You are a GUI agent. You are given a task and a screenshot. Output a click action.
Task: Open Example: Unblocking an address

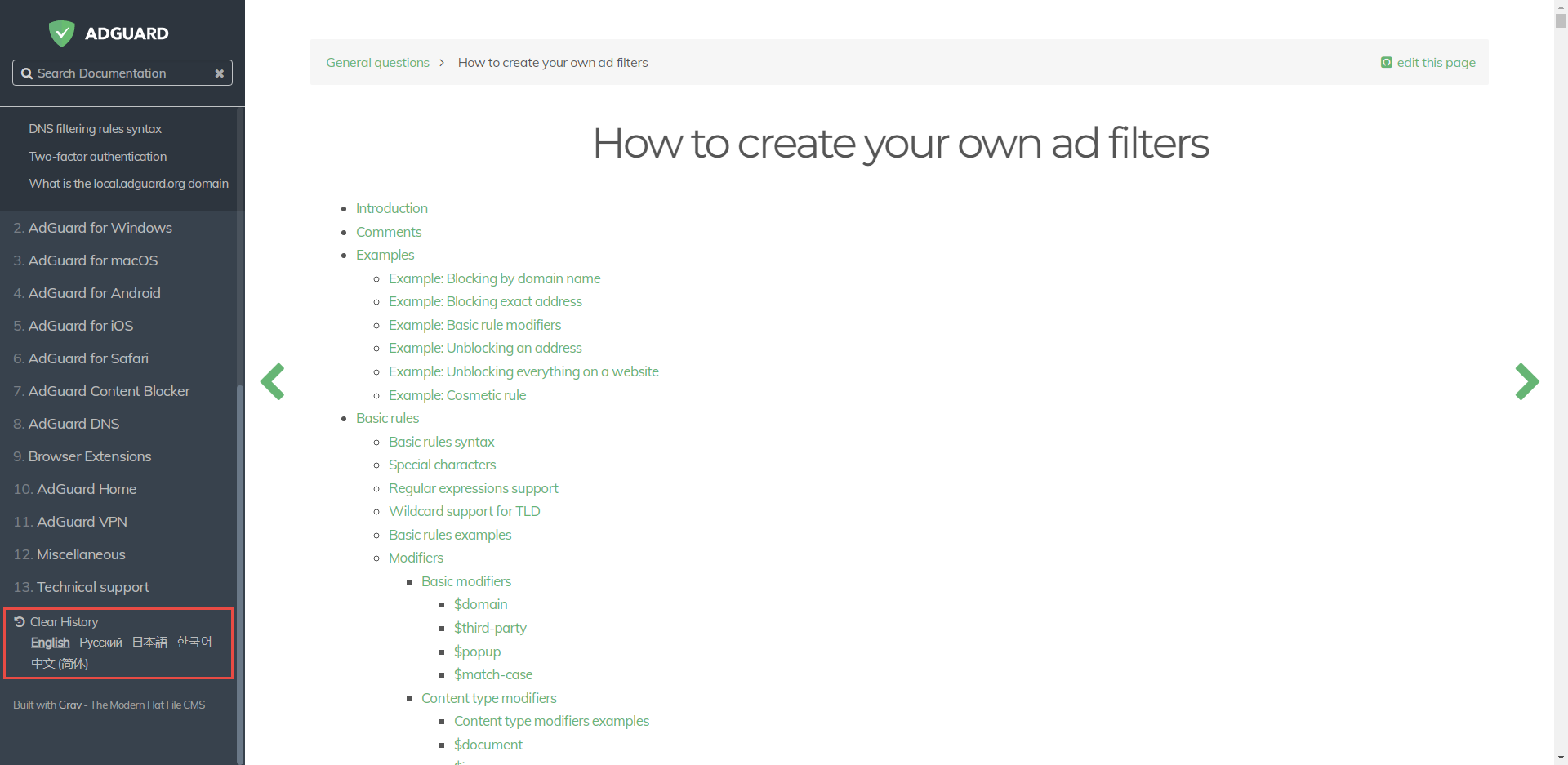485,348
